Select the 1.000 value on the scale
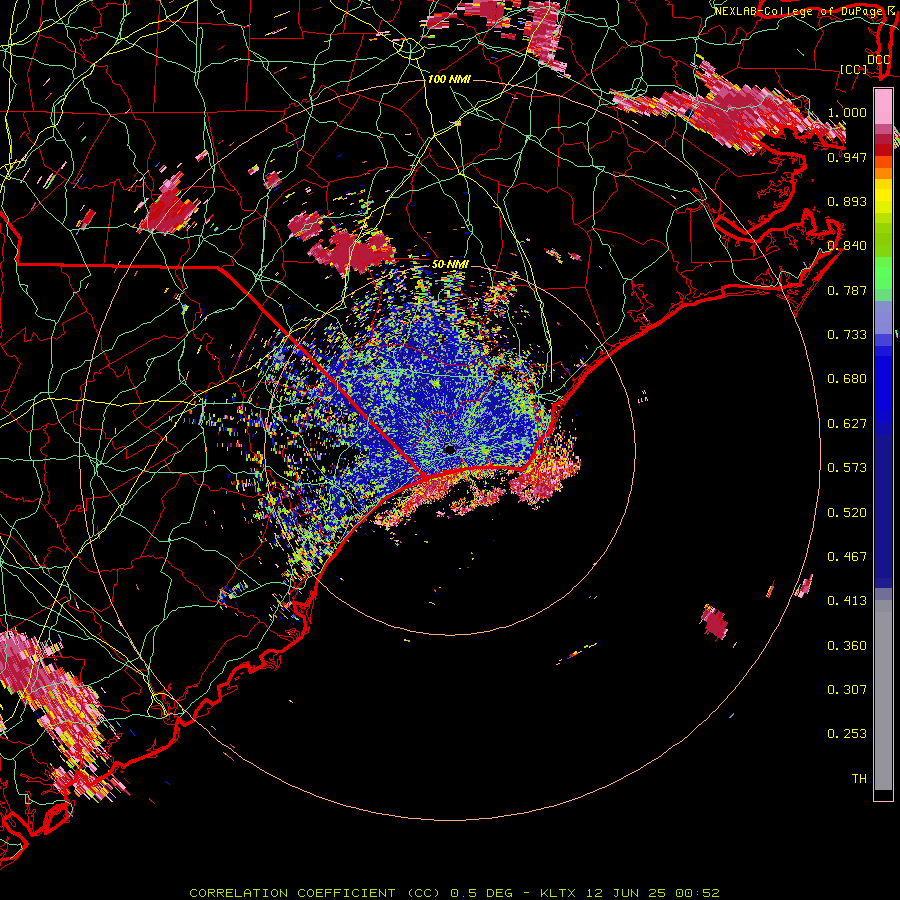The width and height of the screenshot is (900, 900). 847,112
